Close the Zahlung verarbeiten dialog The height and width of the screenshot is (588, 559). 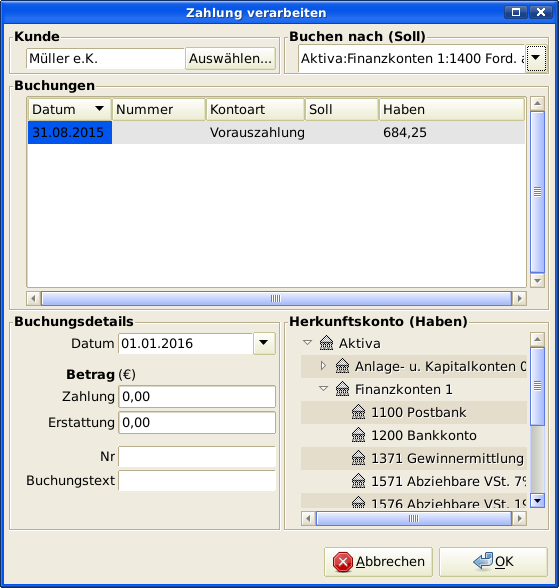pos(541,12)
